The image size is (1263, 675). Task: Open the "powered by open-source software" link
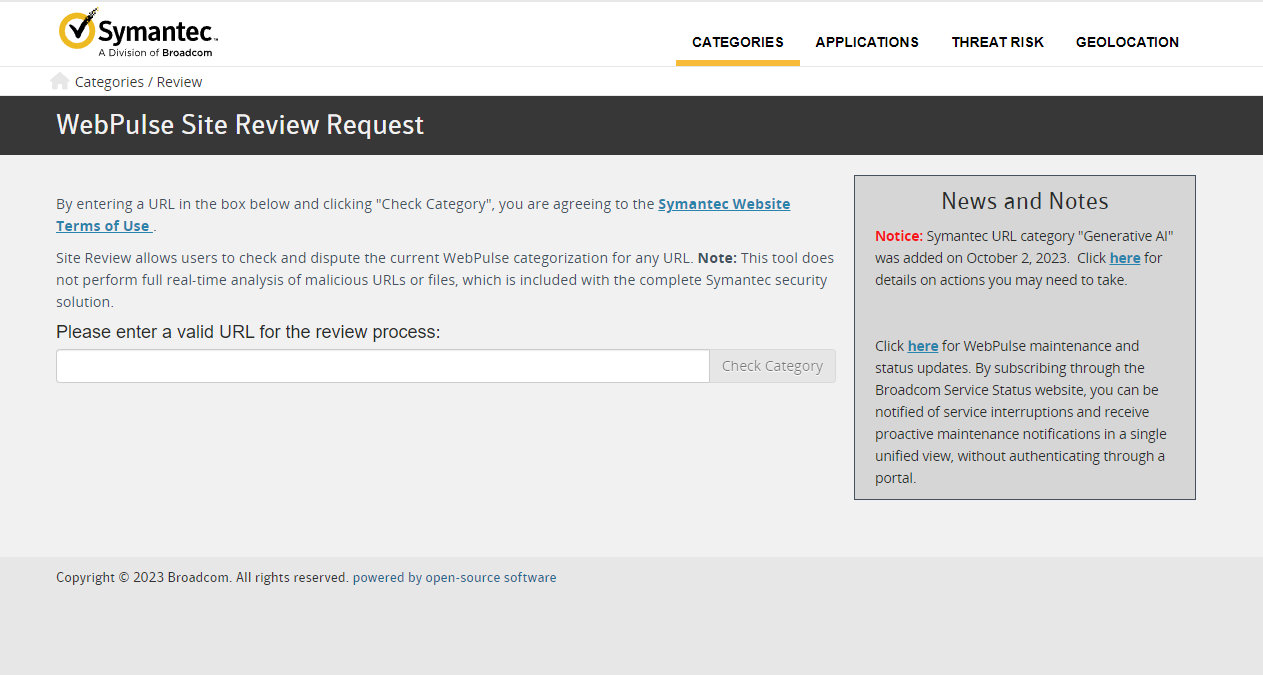tap(453, 577)
